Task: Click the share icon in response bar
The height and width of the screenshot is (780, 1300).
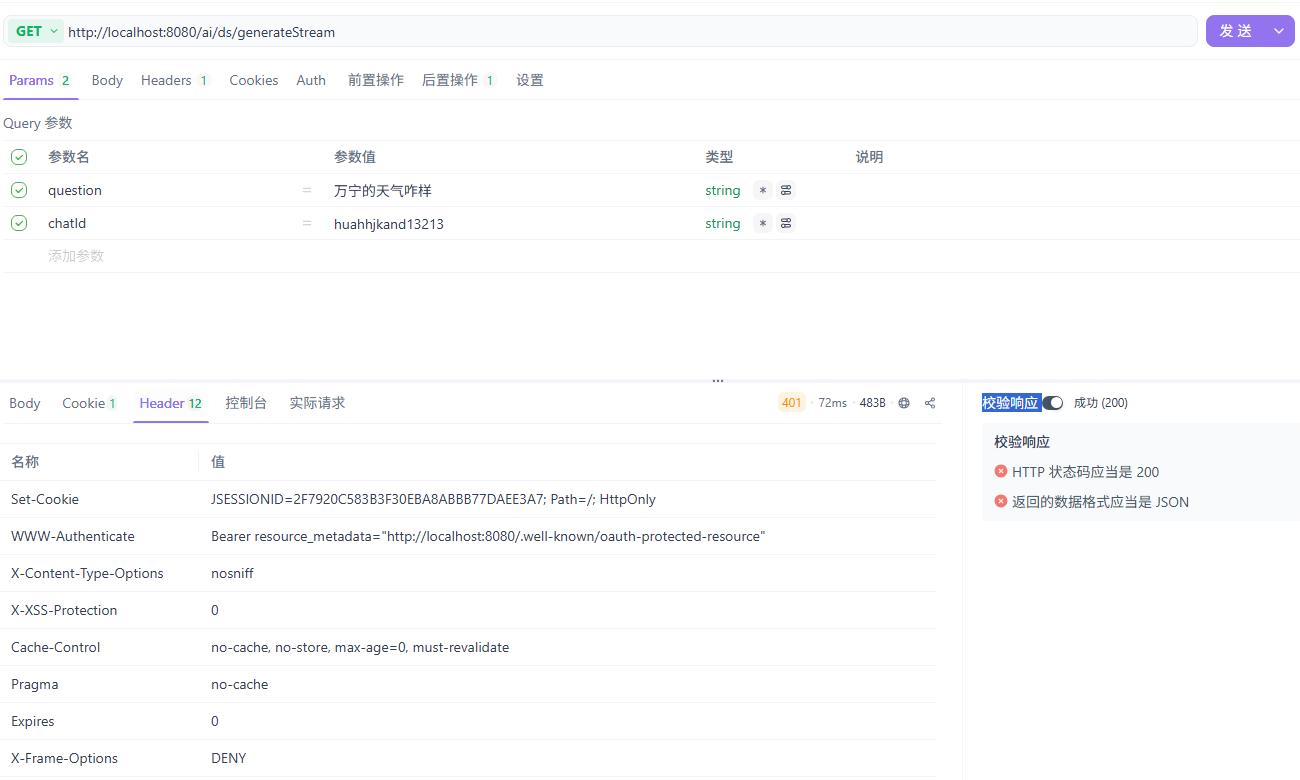Action: pos(930,403)
